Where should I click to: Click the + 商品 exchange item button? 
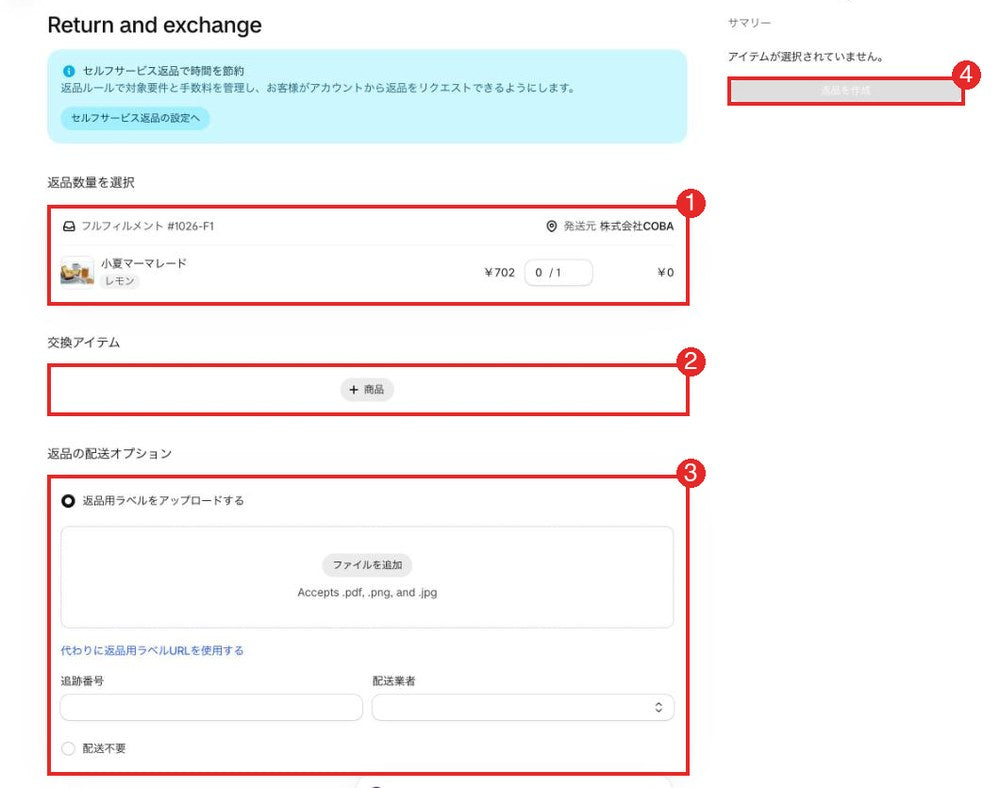[x=367, y=390]
